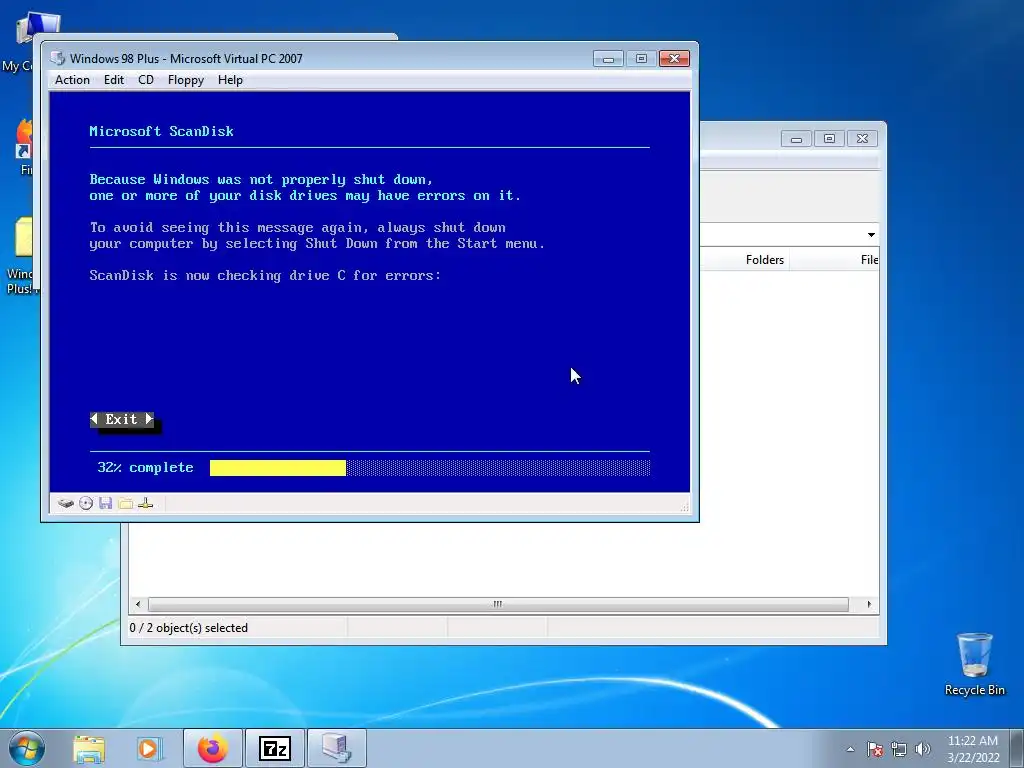Click the network tray icon

[899, 749]
